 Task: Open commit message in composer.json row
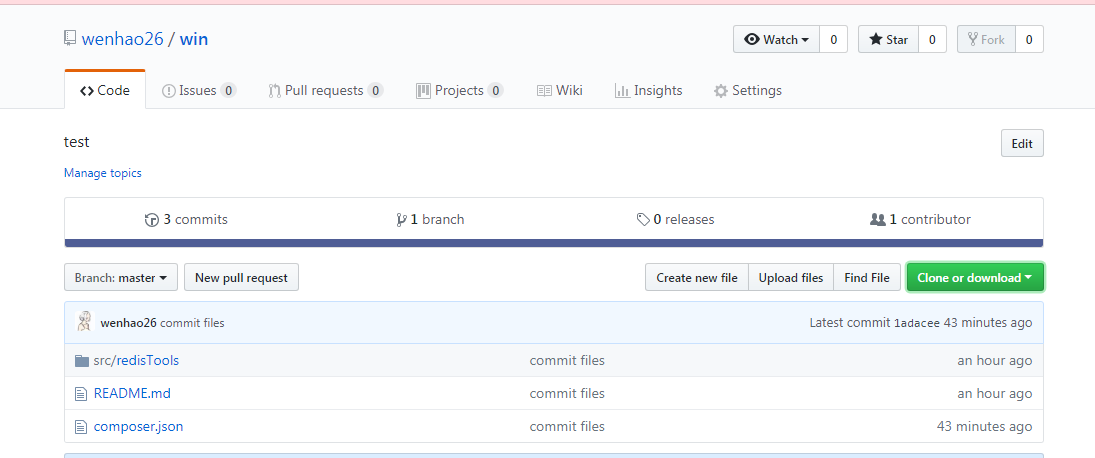click(567, 426)
